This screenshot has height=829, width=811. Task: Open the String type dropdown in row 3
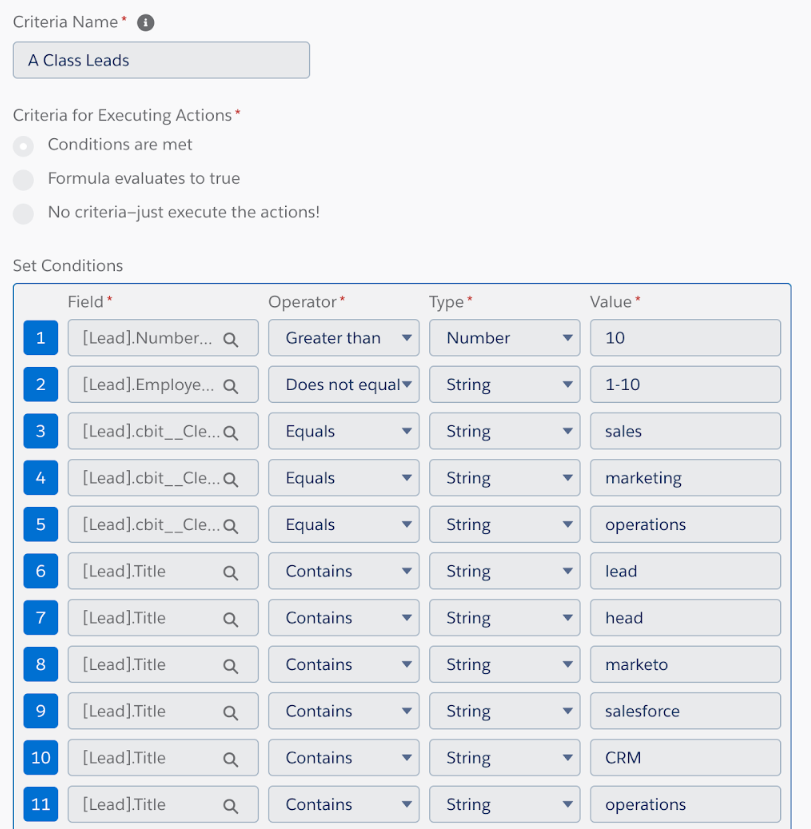click(504, 431)
